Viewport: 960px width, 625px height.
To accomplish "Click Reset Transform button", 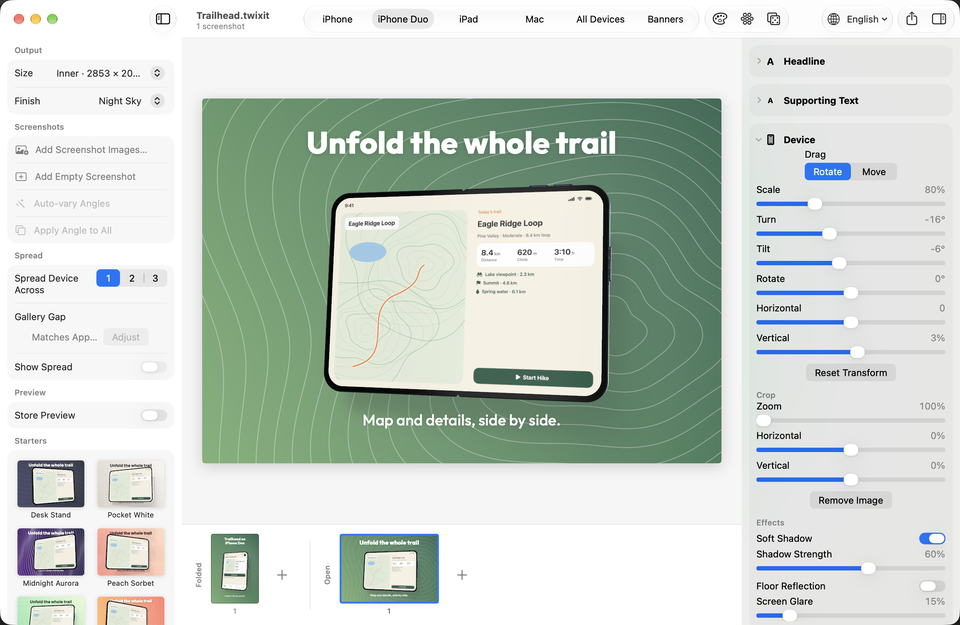I will 850,373.
